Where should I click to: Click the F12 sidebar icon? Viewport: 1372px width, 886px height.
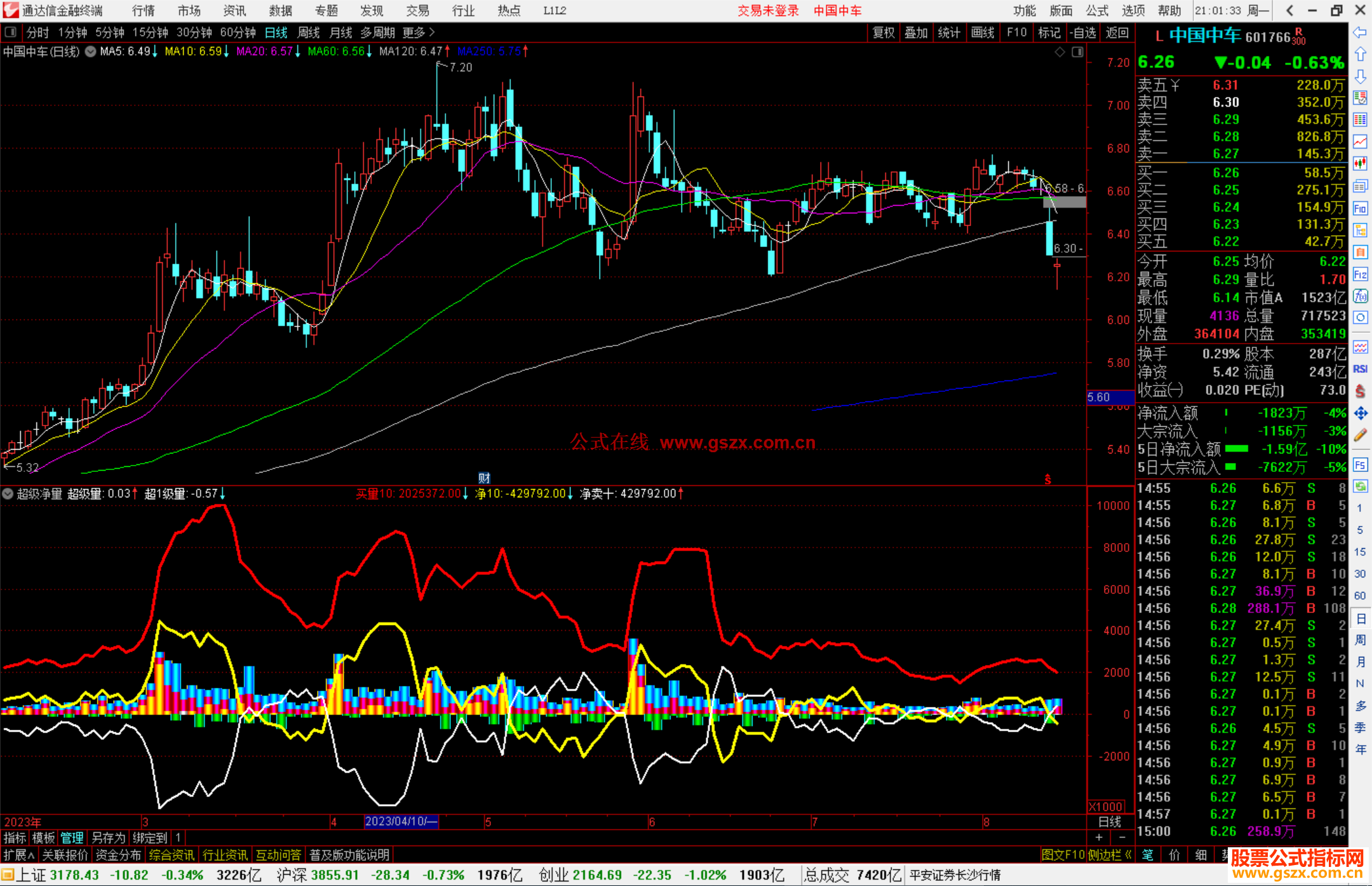coord(1360,274)
